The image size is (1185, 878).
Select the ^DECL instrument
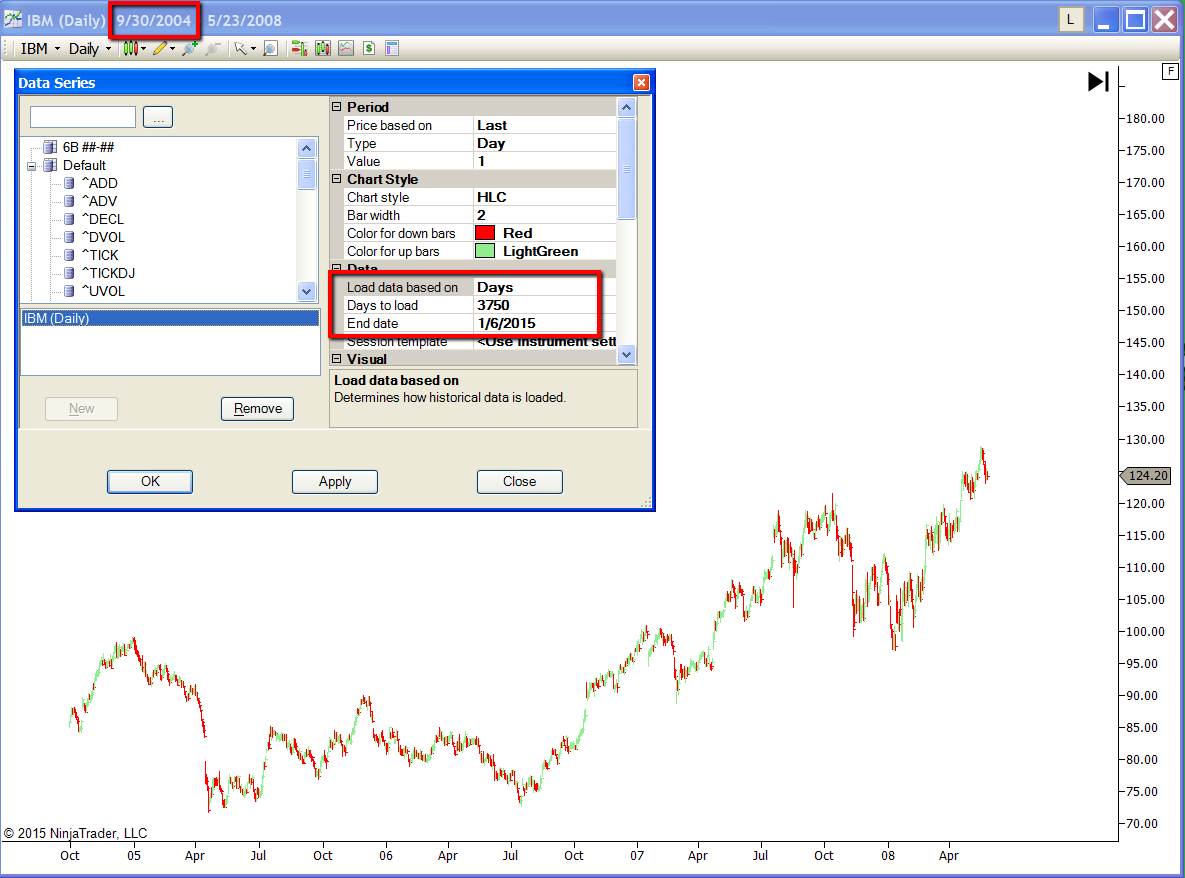103,220
